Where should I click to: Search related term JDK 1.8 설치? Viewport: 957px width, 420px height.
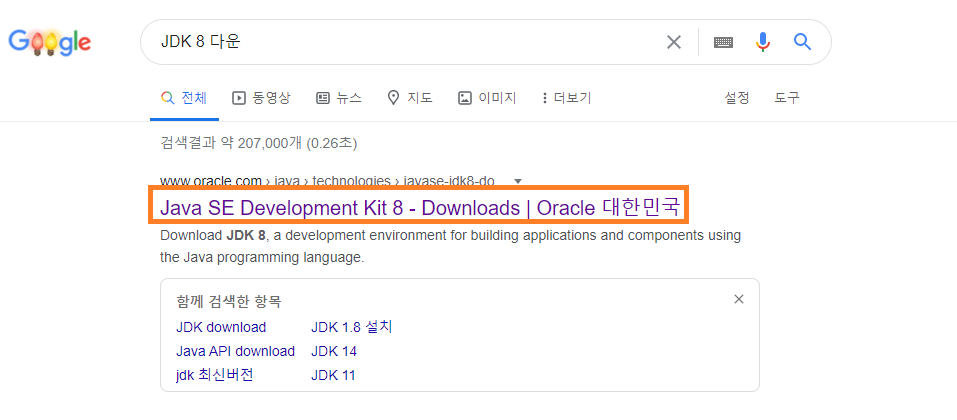pos(352,327)
